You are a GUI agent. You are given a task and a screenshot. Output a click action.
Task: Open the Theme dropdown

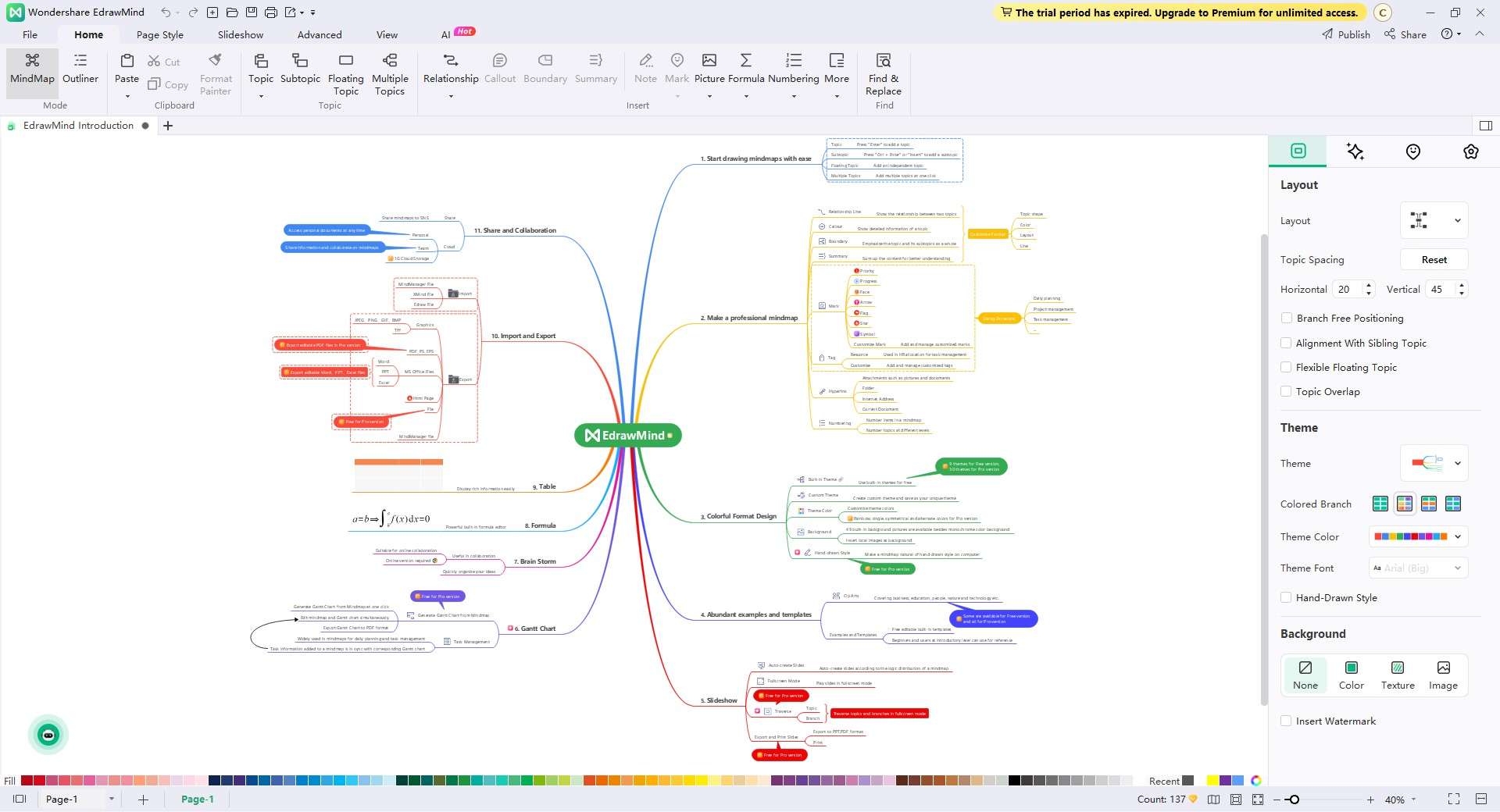click(x=1434, y=463)
